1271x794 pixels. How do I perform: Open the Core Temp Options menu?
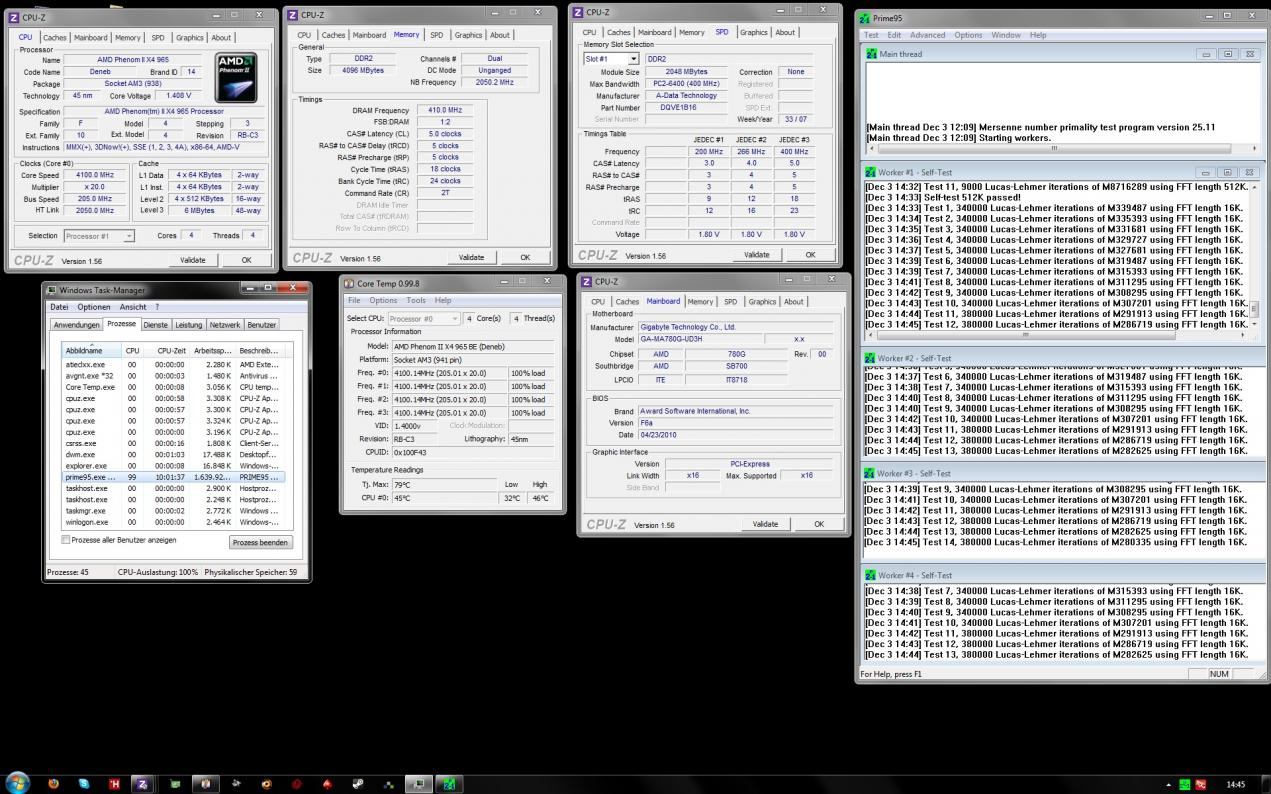[383, 300]
